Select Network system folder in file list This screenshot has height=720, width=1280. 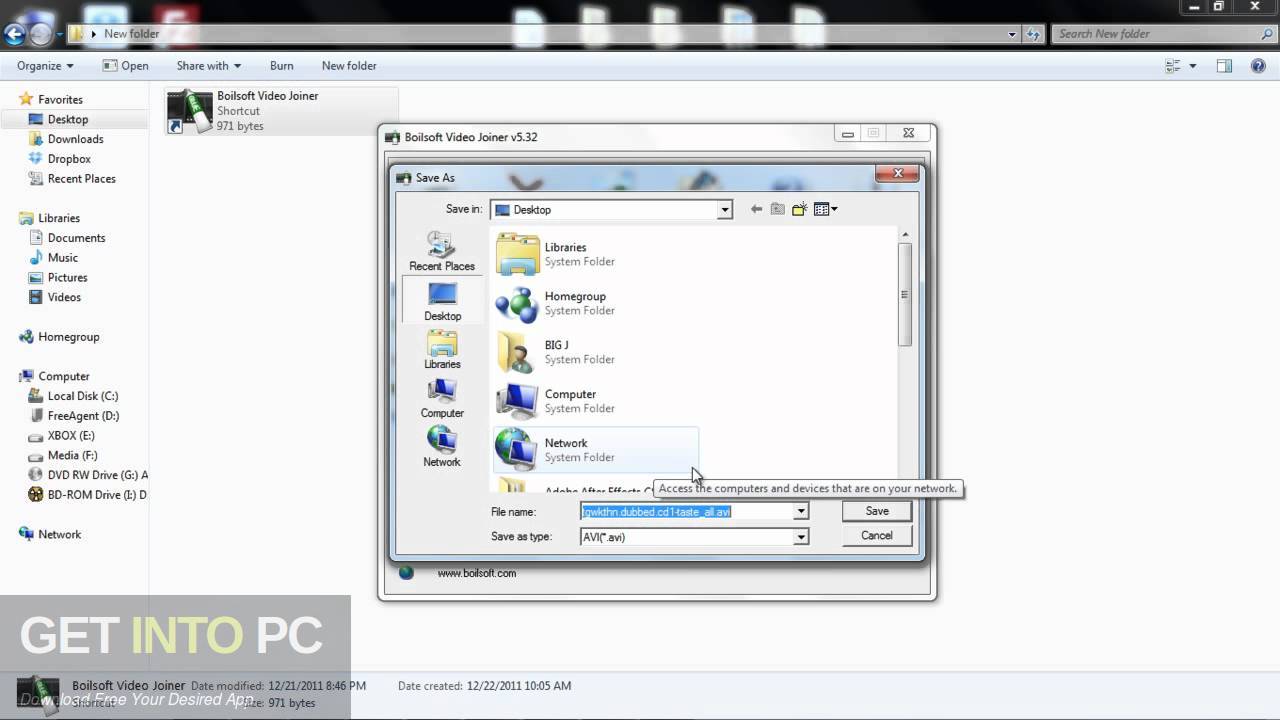coord(595,450)
